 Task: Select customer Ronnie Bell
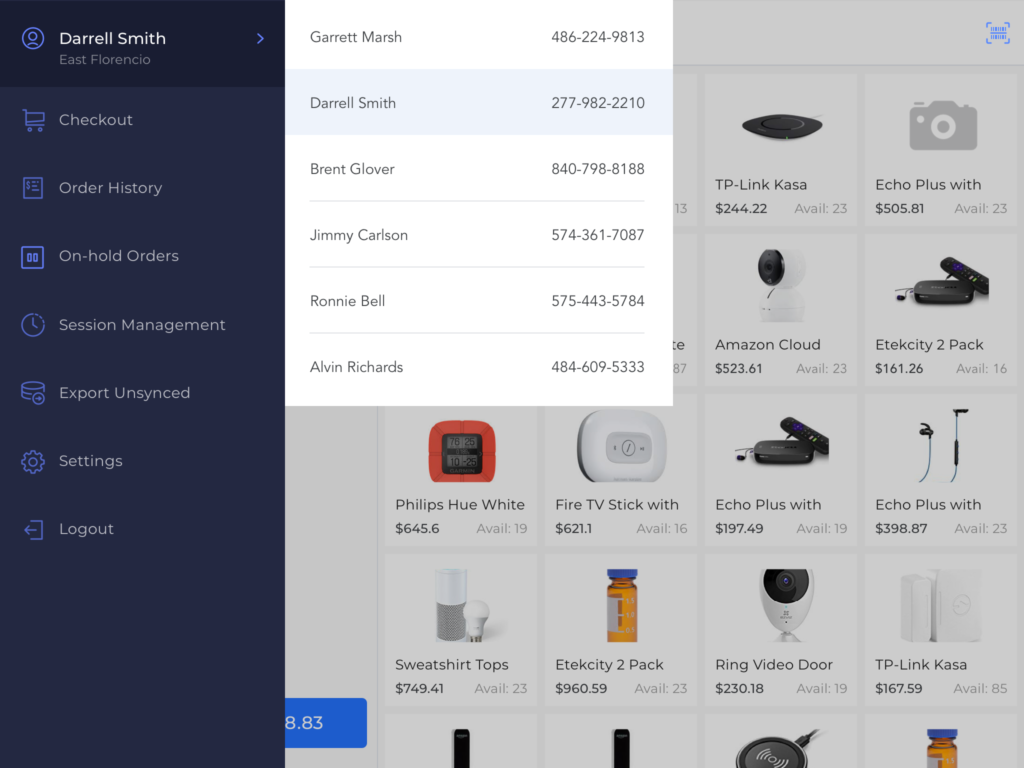pos(479,300)
